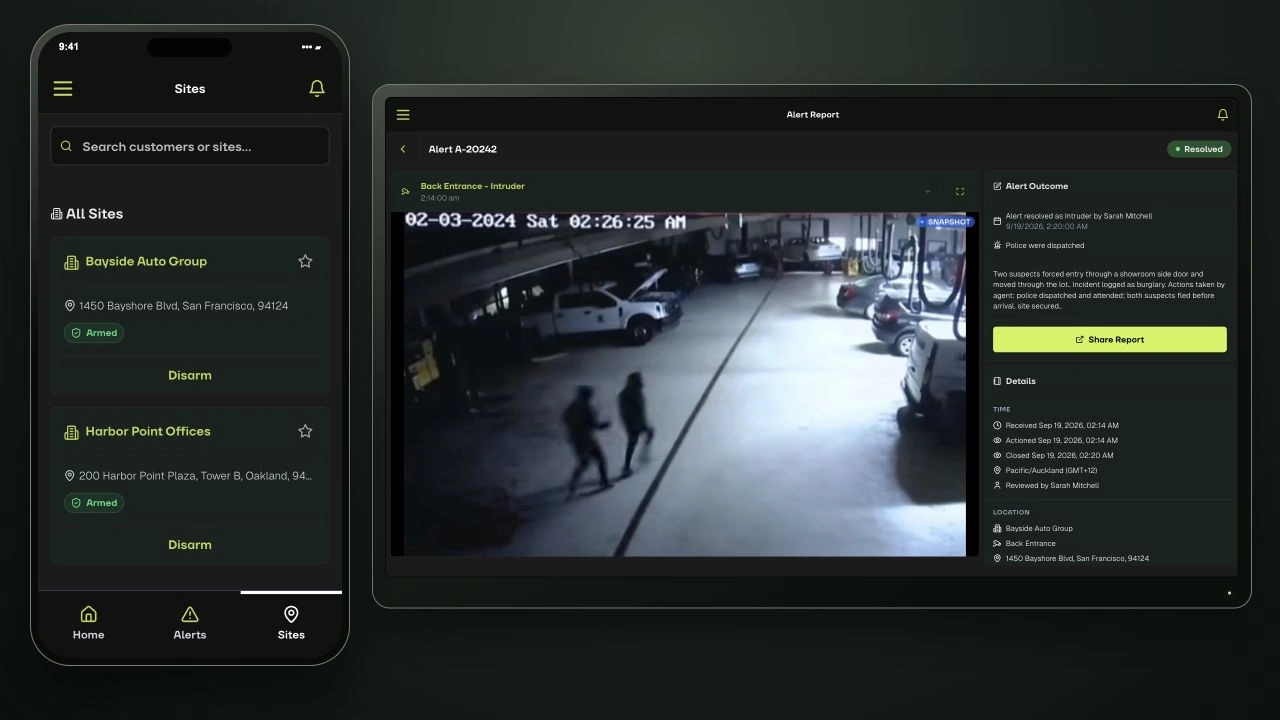Click 'Received Sep 19, 2026, 02:14 AM' entry
1280x720 pixels.
click(1062, 425)
